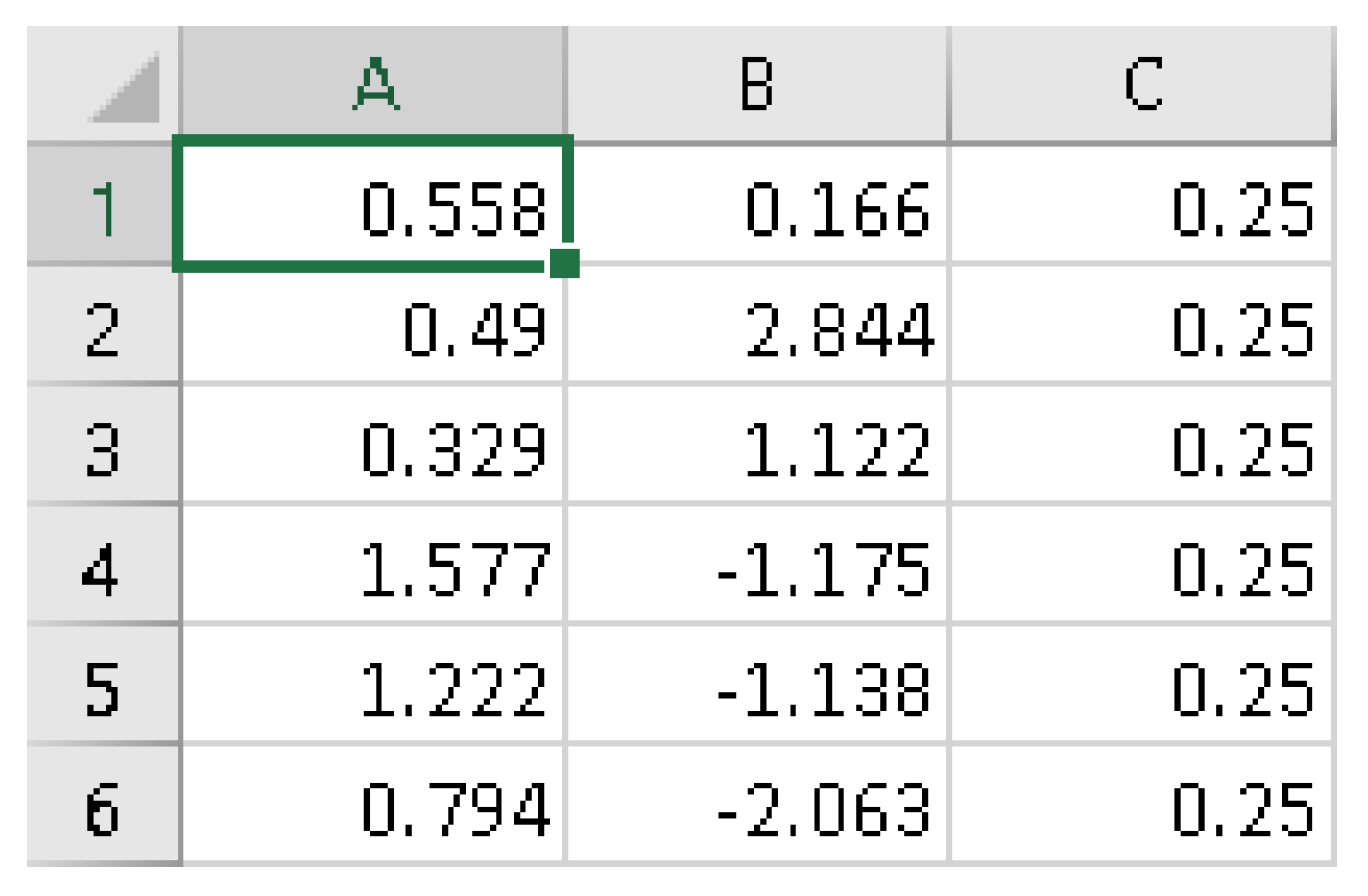Select cell showing -2.063
This screenshot has height=896, width=1368.
point(757,807)
